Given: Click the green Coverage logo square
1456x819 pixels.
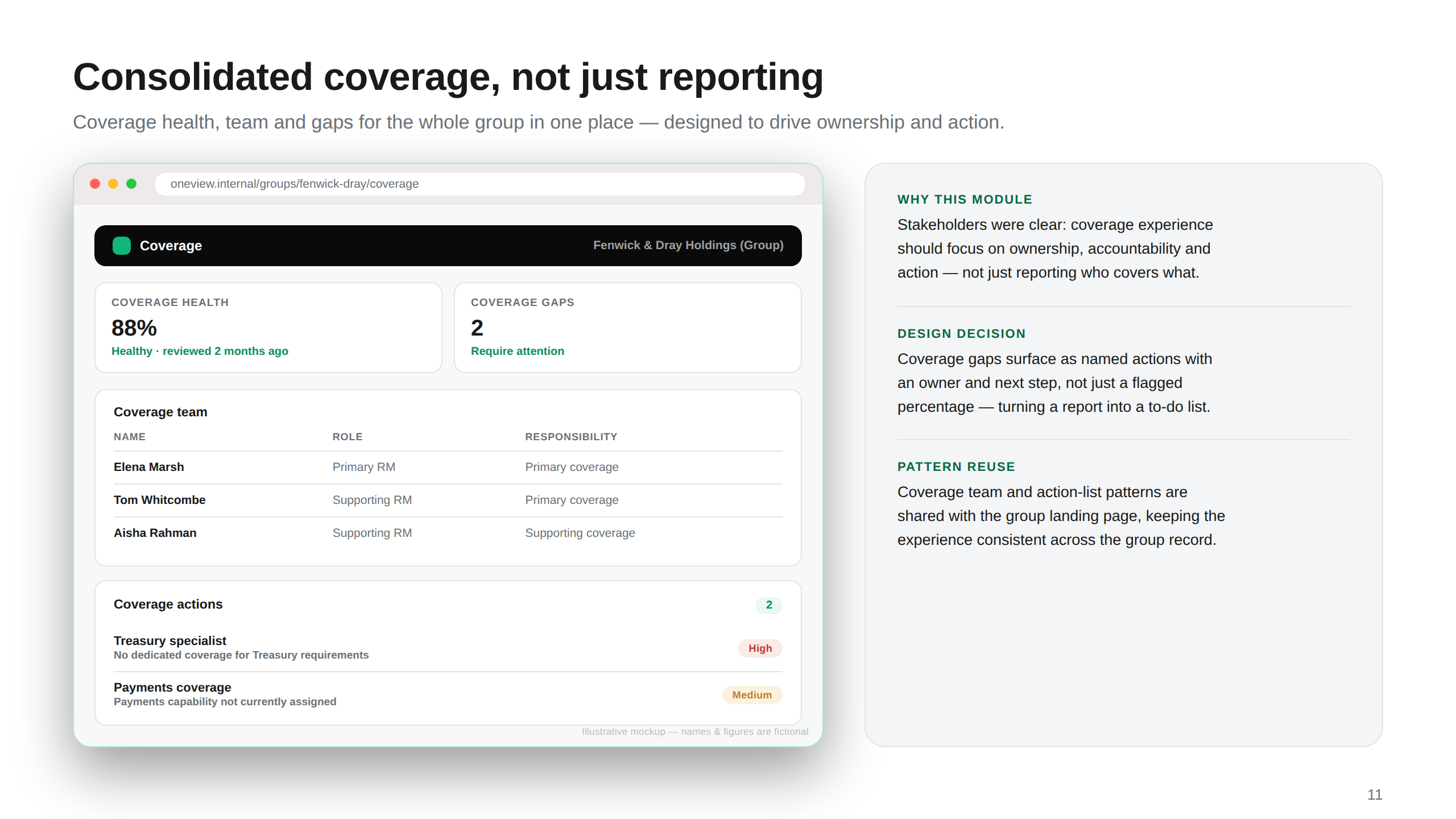Looking at the screenshot, I should pyautogui.click(x=122, y=246).
